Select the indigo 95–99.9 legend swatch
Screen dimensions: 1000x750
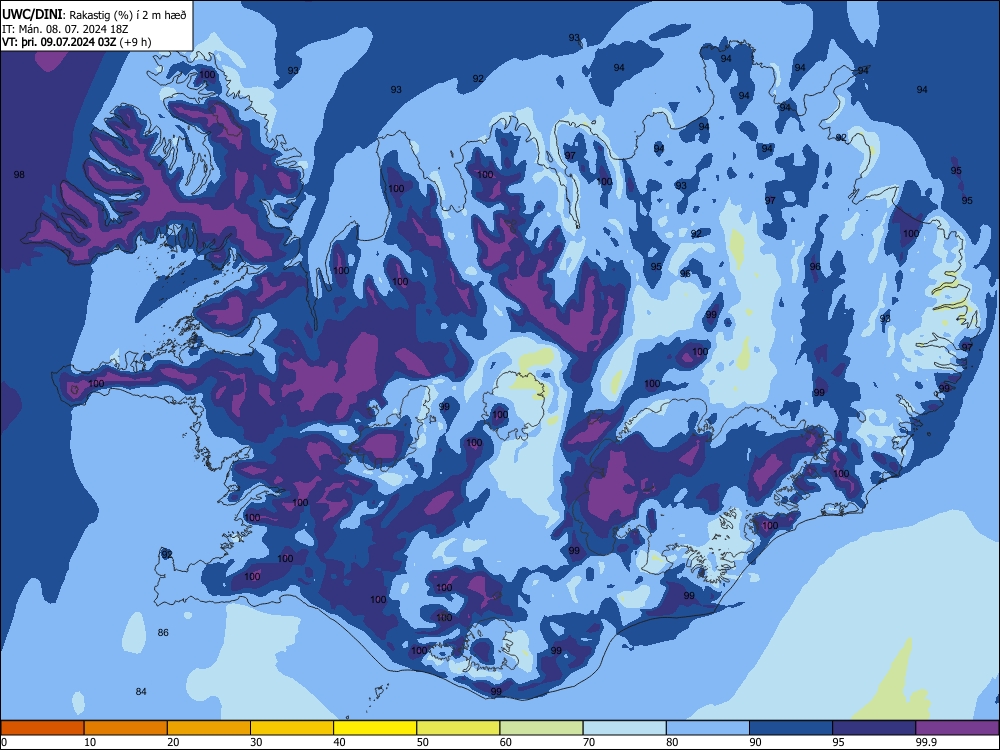click(874, 728)
